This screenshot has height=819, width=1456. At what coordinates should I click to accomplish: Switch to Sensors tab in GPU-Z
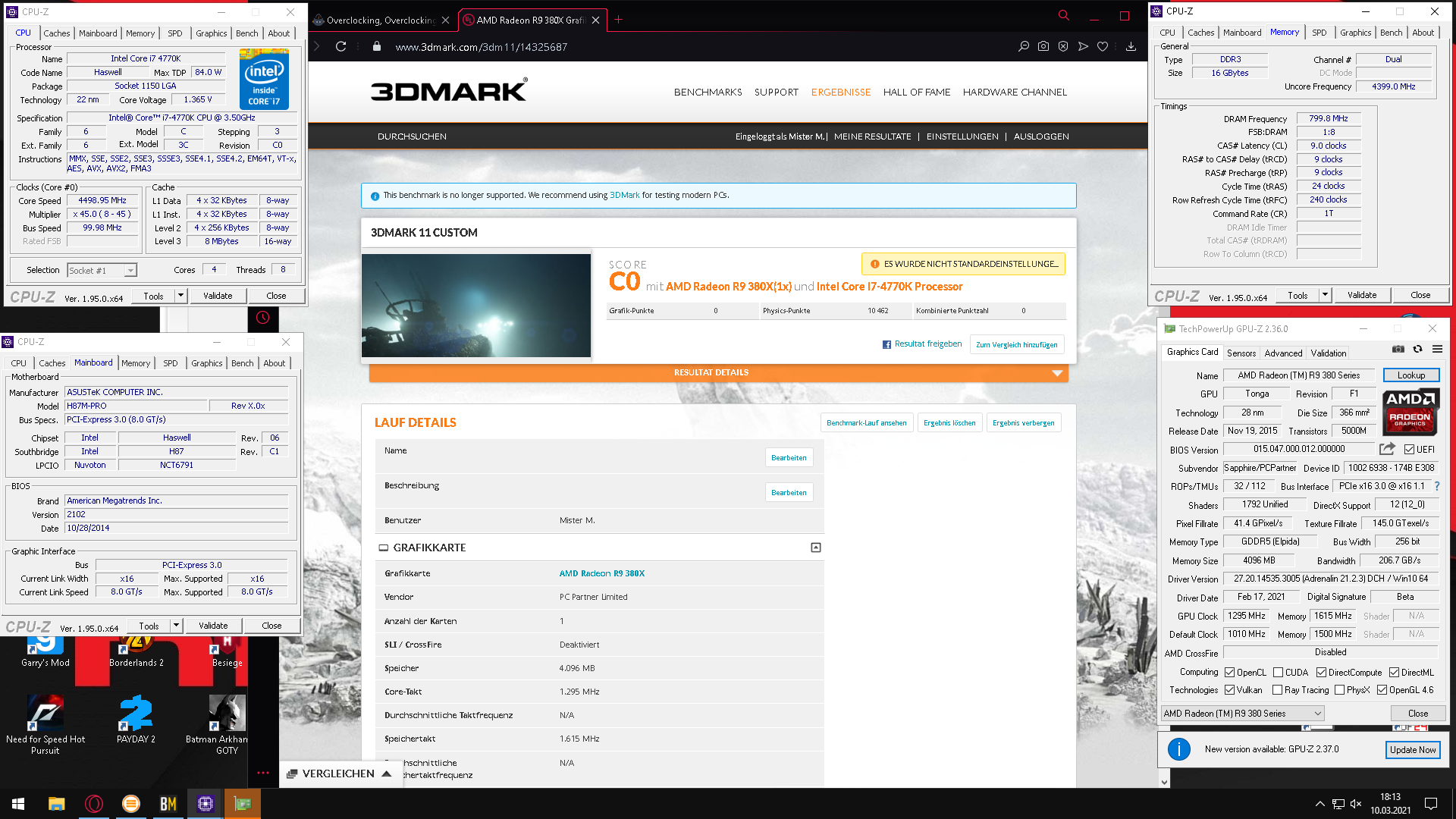tap(1241, 353)
